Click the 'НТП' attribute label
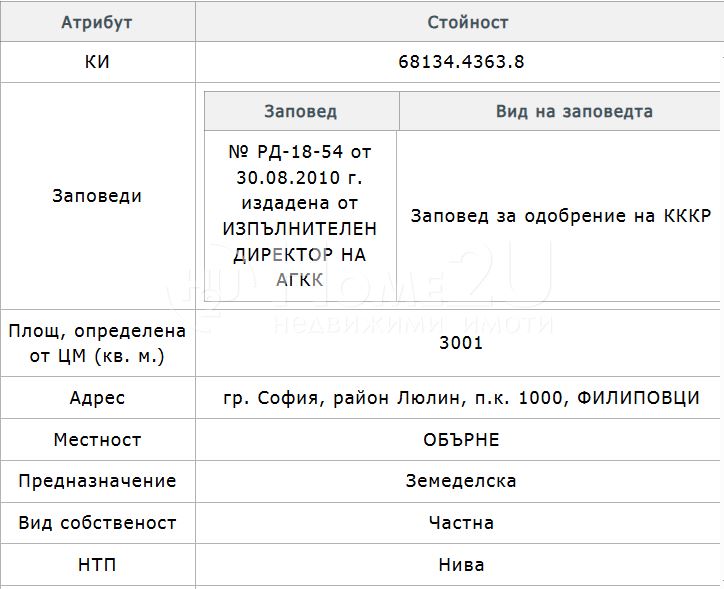This screenshot has height=589, width=724. click(97, 565)
